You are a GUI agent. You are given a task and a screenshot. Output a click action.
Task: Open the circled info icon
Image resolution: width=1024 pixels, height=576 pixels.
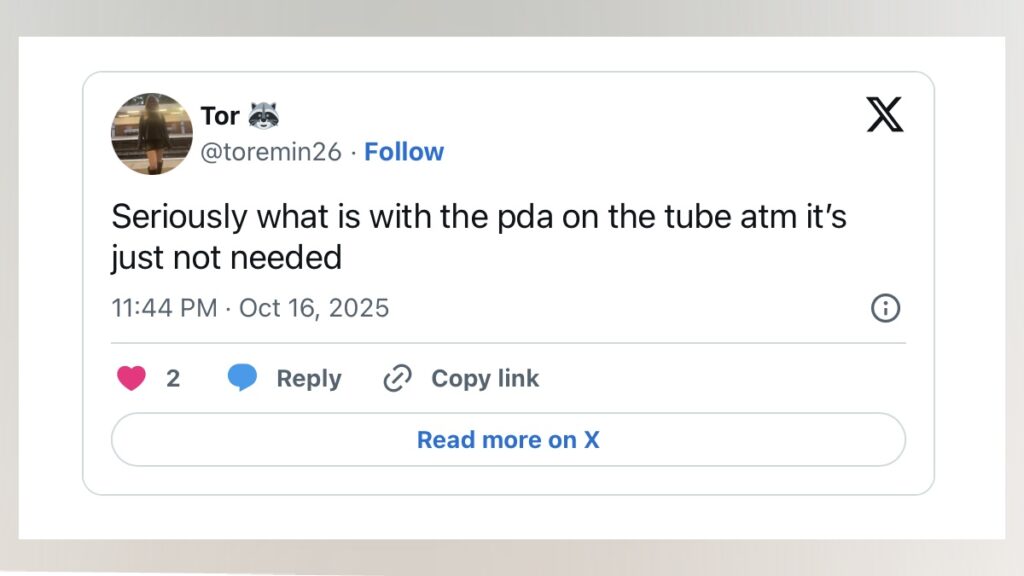coord(885,309)
